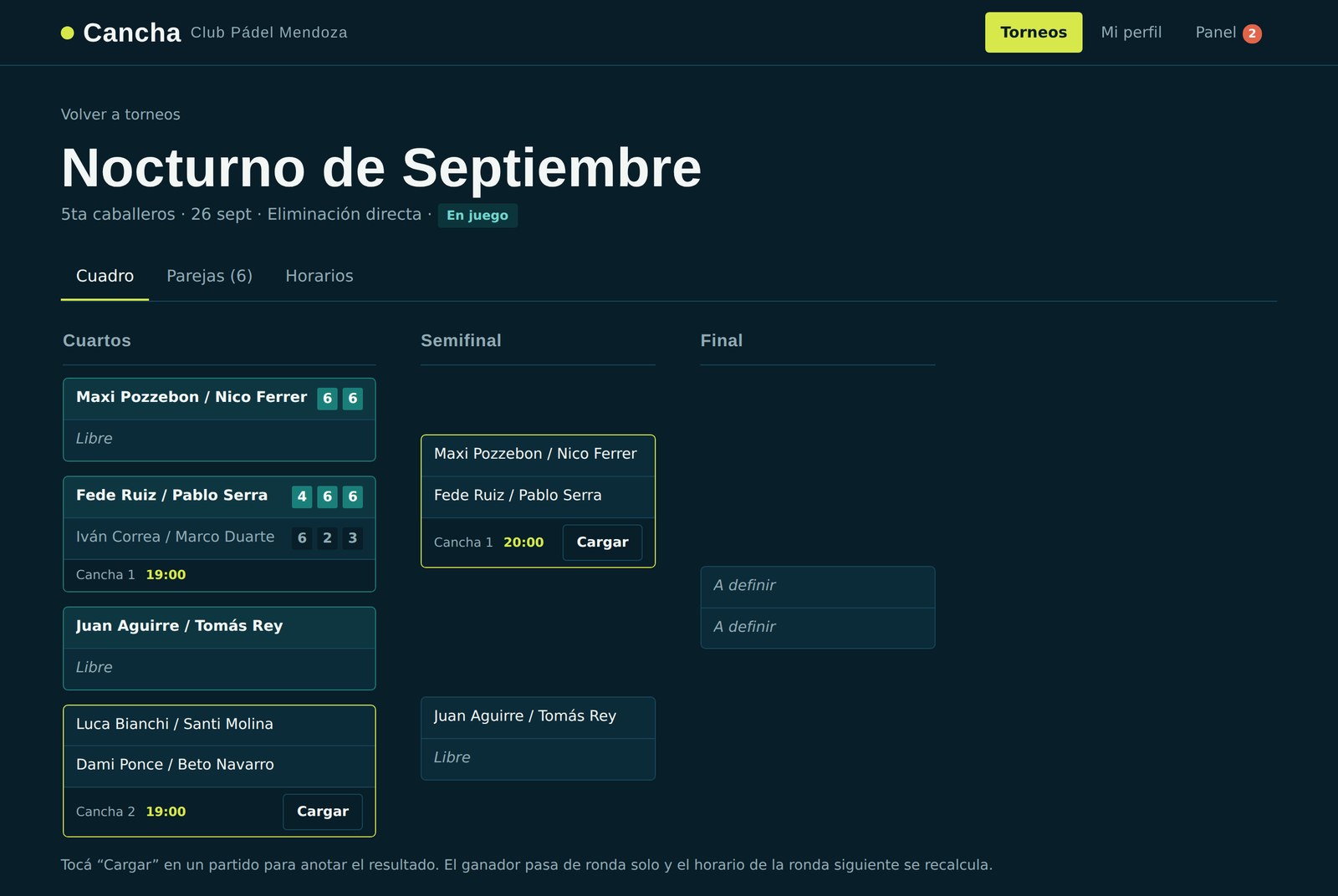Select Maxi Pozzebon / Nico Ferrer in Semifinal
1338x896 pixels.
tap(538, 456)
